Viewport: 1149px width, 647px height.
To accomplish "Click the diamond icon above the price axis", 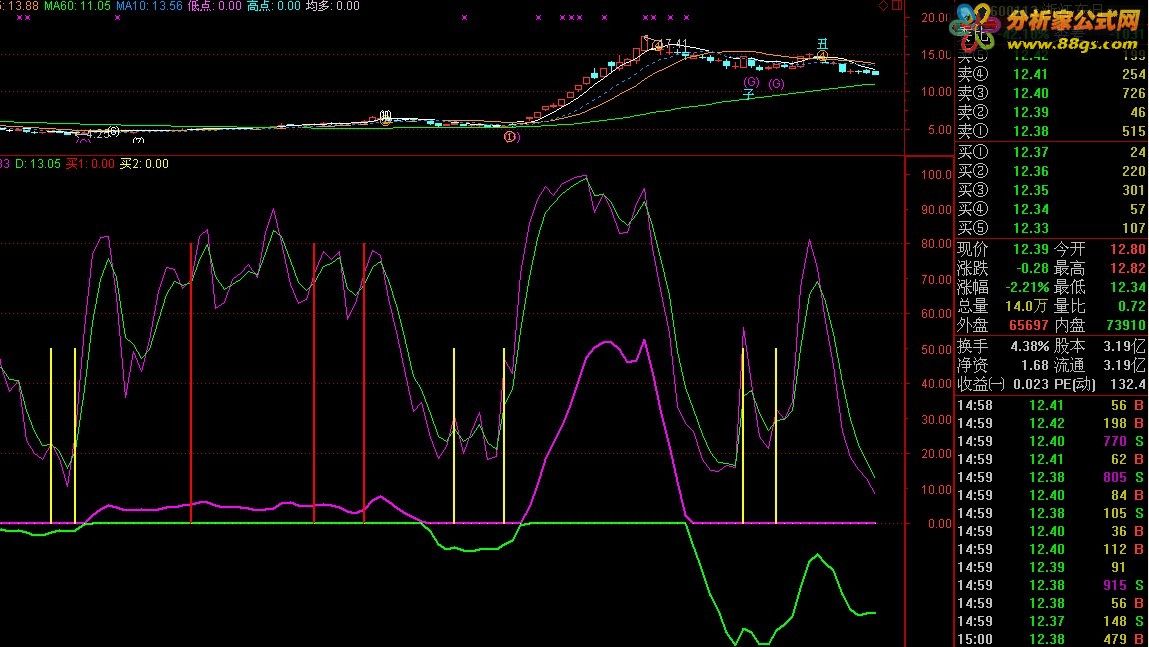I will pos(883,6).
